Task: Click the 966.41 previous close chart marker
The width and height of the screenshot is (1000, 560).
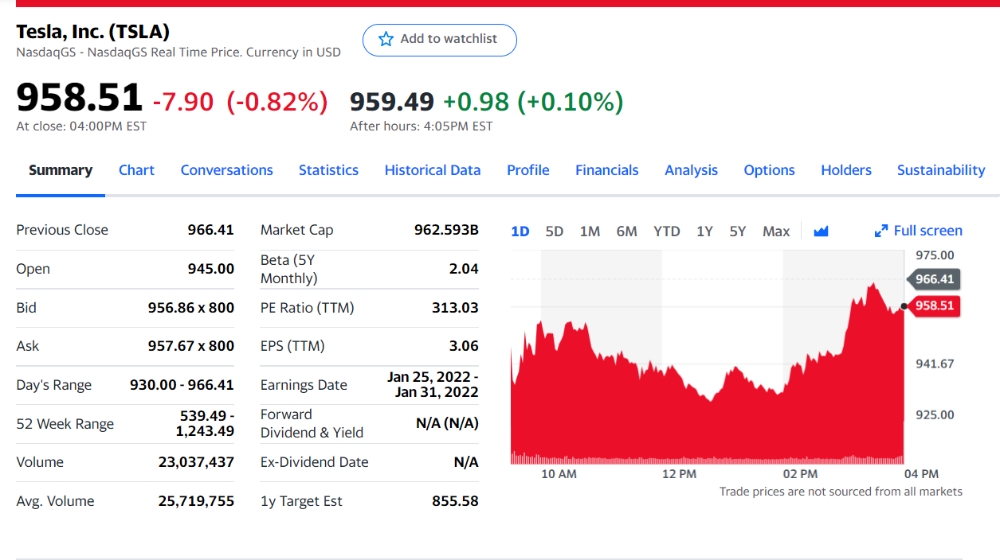Action: [934, 279]
